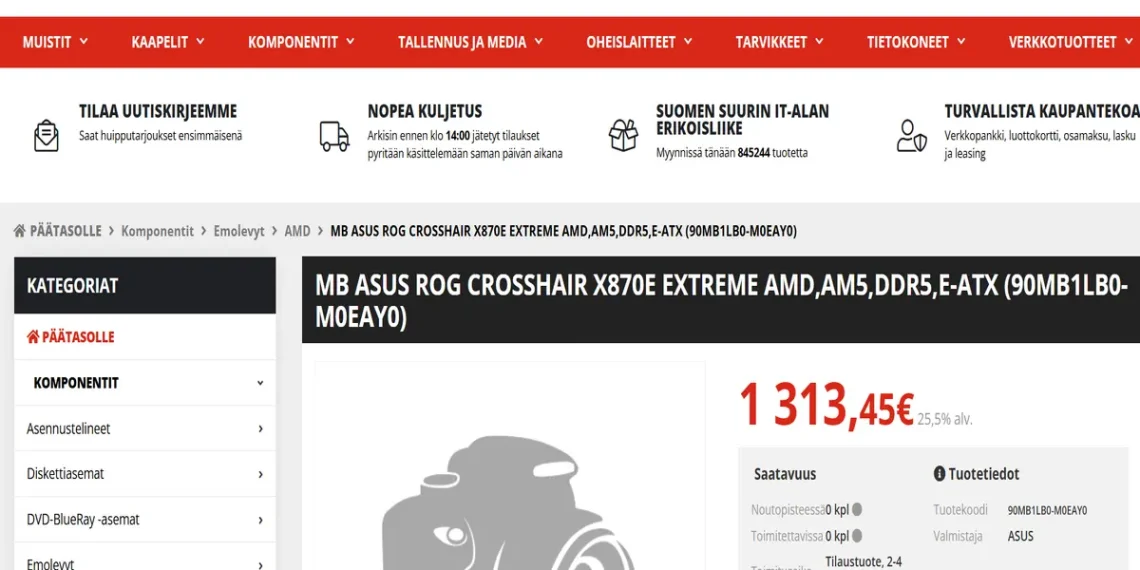
Task: Expand the Diskettiasemat arrow
Action: (260, 474)
